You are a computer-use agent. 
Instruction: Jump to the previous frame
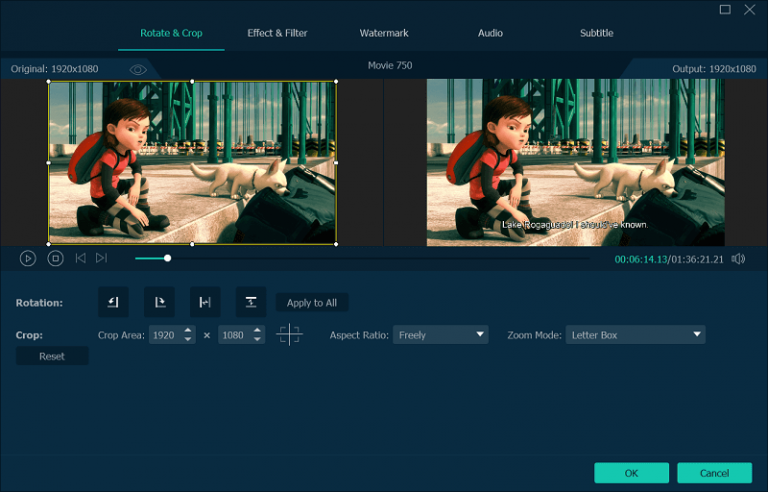point(80,258)
